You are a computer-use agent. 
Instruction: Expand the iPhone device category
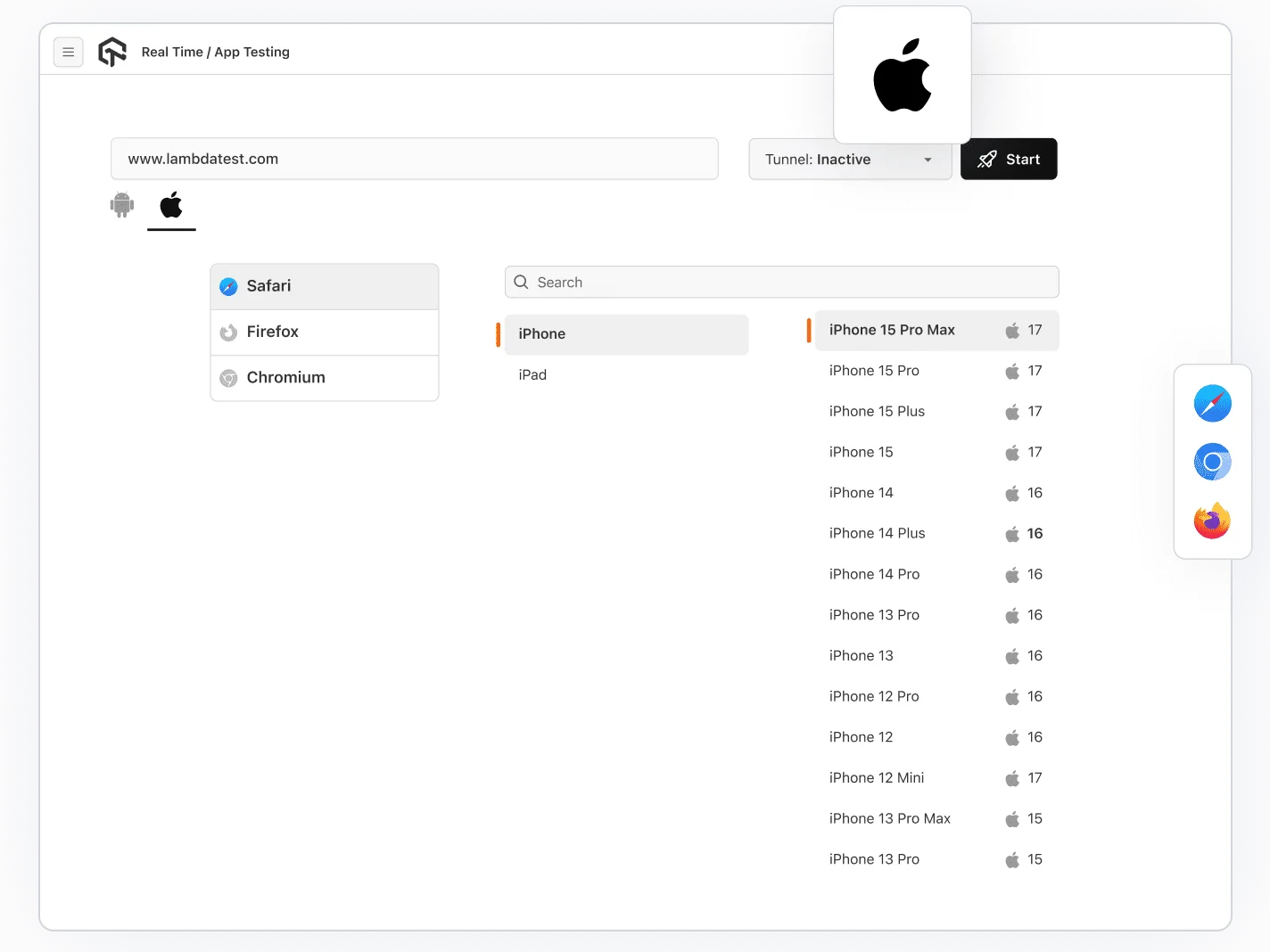pyautogui.click(x=626, y=334)
